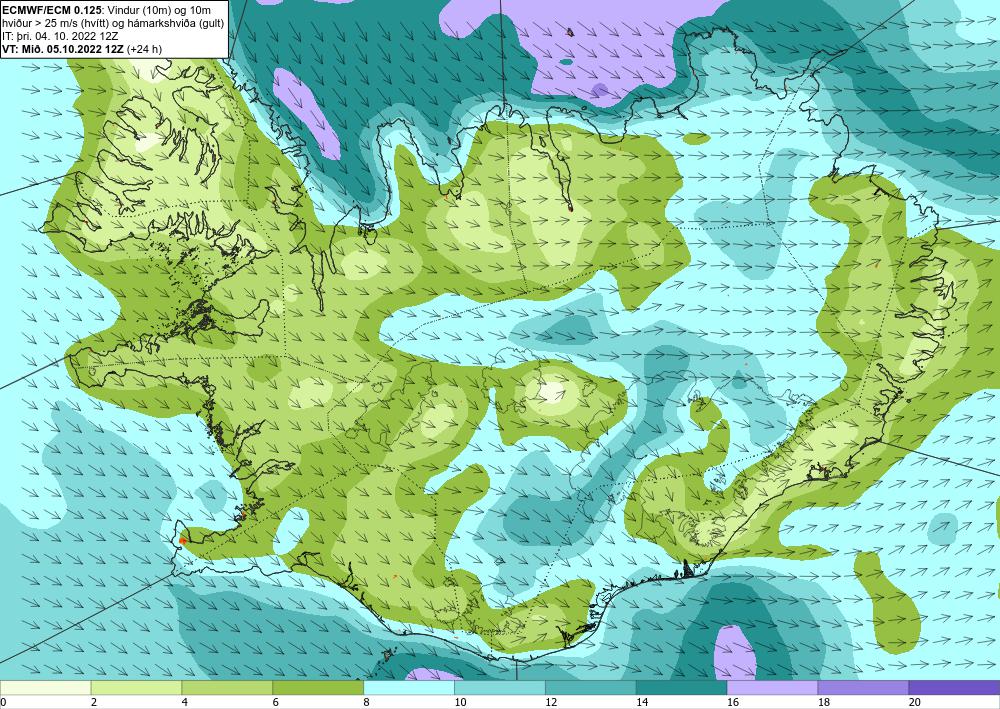Pick the 12–14 m/s teal legend swatch

pyautogui.click(x=591, y=688)
